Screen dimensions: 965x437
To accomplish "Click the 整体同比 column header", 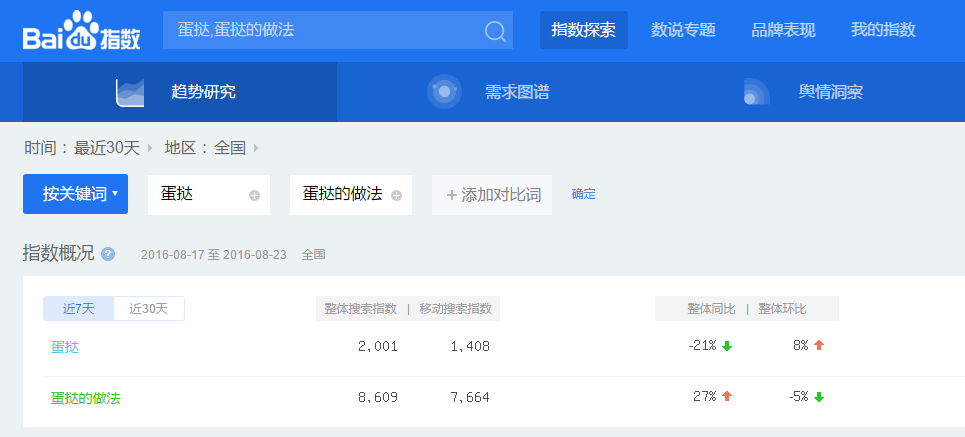I will point(711,309).
